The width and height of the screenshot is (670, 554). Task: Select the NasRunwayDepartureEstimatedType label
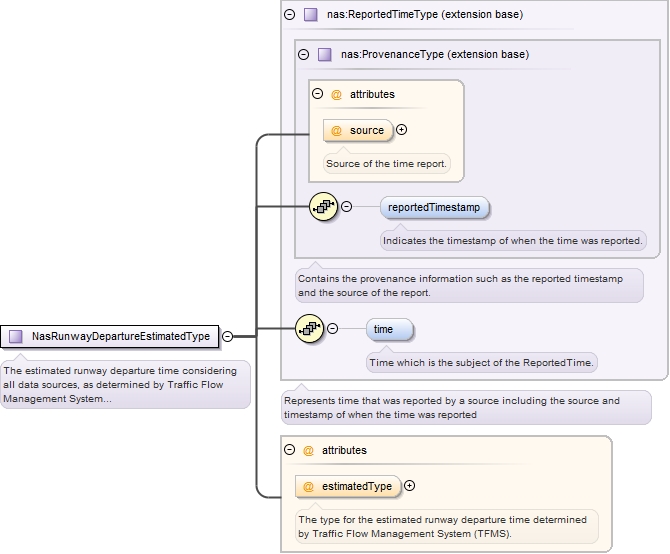120,336
